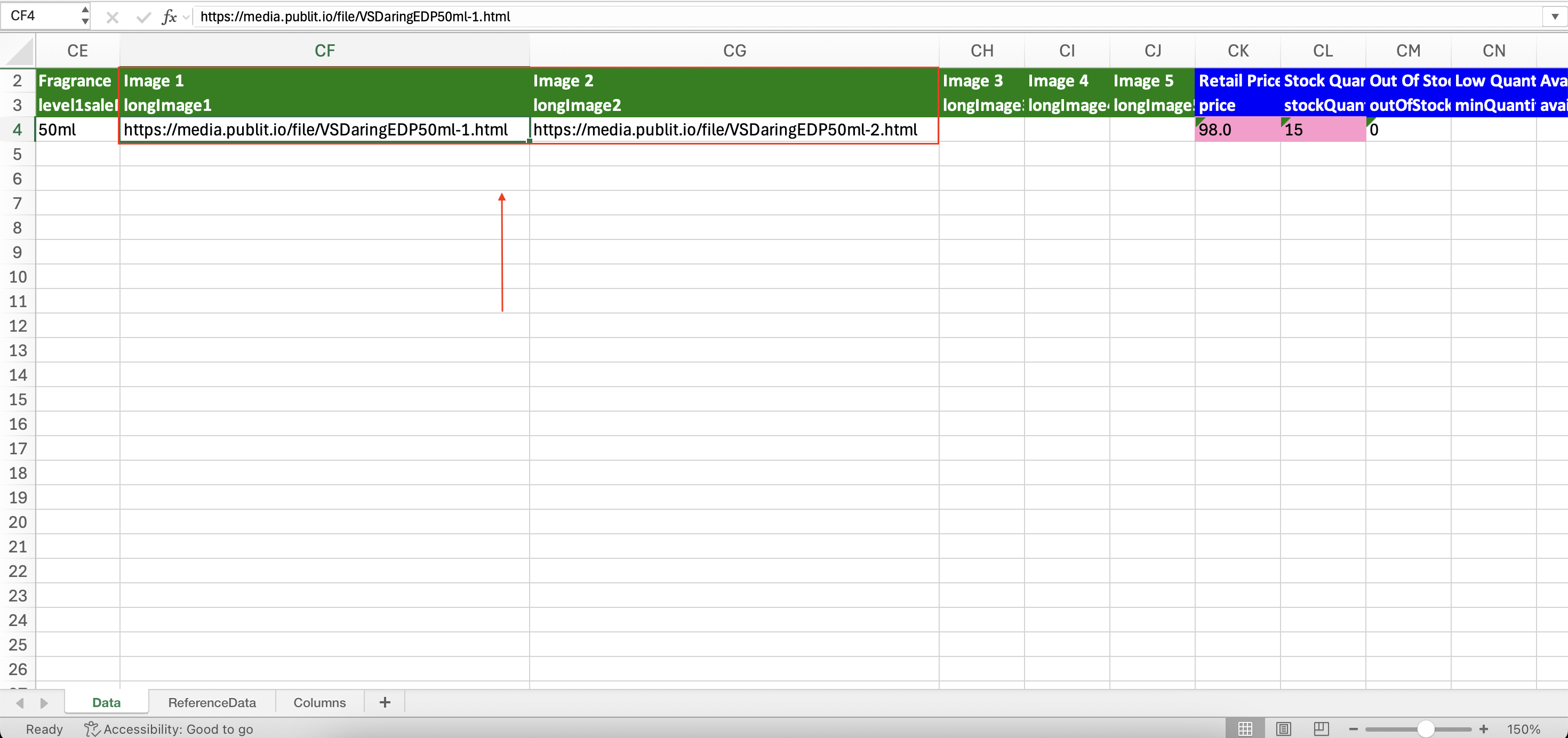This screenshot has width=1568, height=738.
Task: Click the 150% zoom level button
Action: pos(1523,728)
